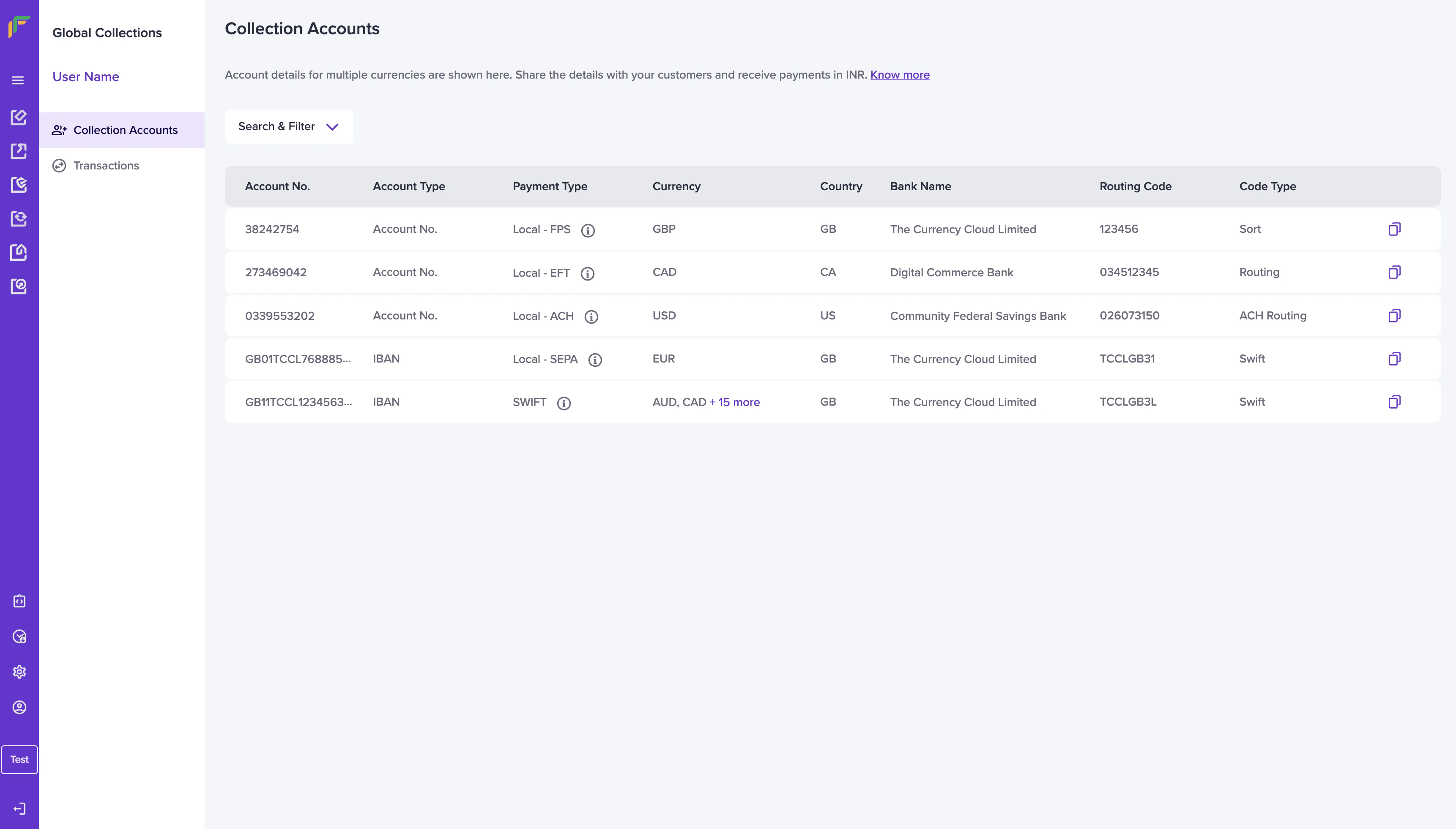The width and height of the screenshot is (1456, 829).
Task: Copy details of the USD account row
Action: point(1394,316)
